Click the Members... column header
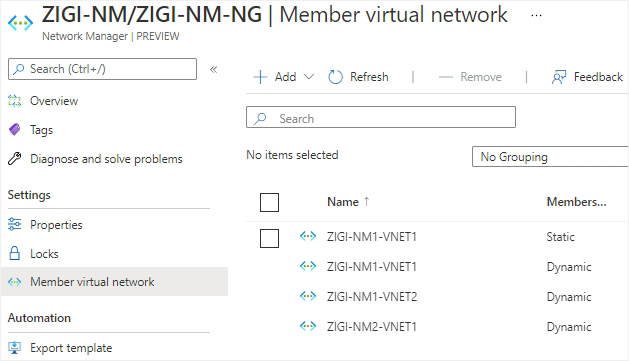Image resolution: width=629 pixels, height=361 pixels. pos(576,202)
